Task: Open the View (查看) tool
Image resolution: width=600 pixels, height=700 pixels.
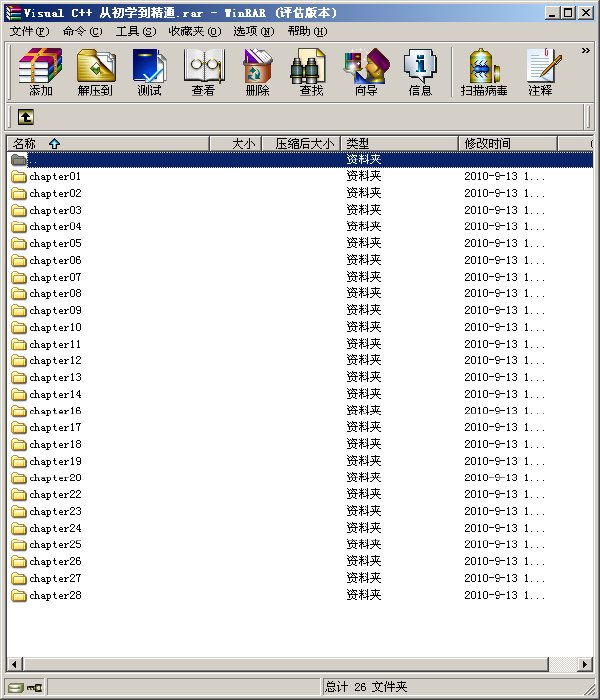Action: coord(204,72)
